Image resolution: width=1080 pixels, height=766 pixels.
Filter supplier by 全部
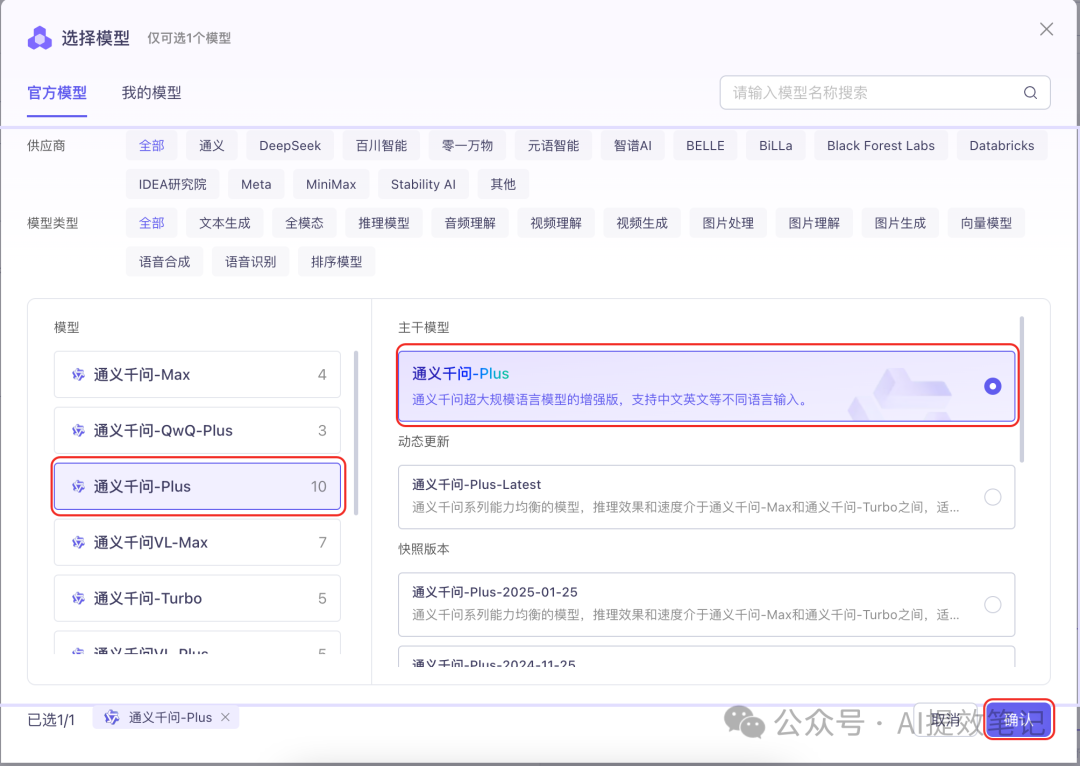pos(152,145)
